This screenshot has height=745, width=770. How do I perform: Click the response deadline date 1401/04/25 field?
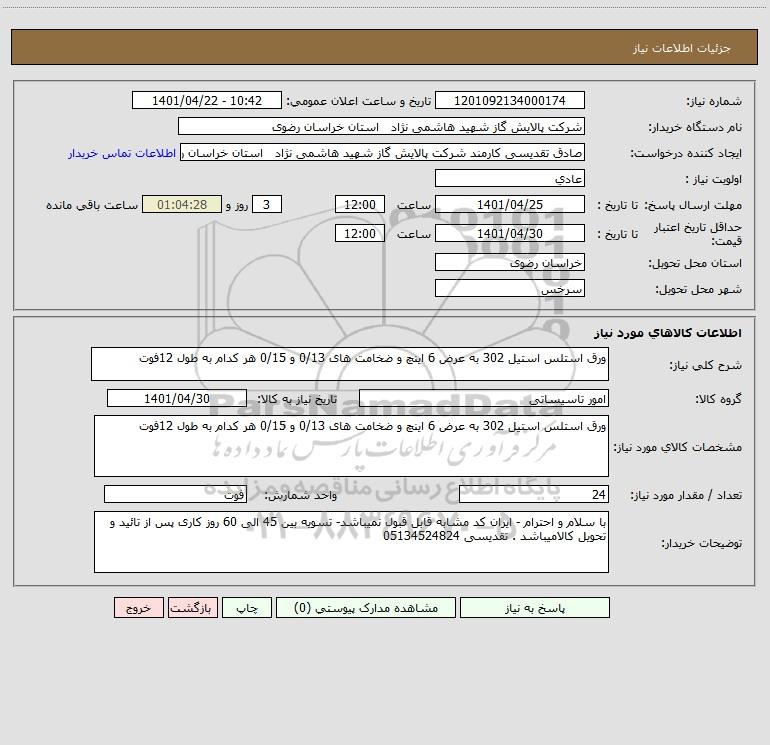510,204
